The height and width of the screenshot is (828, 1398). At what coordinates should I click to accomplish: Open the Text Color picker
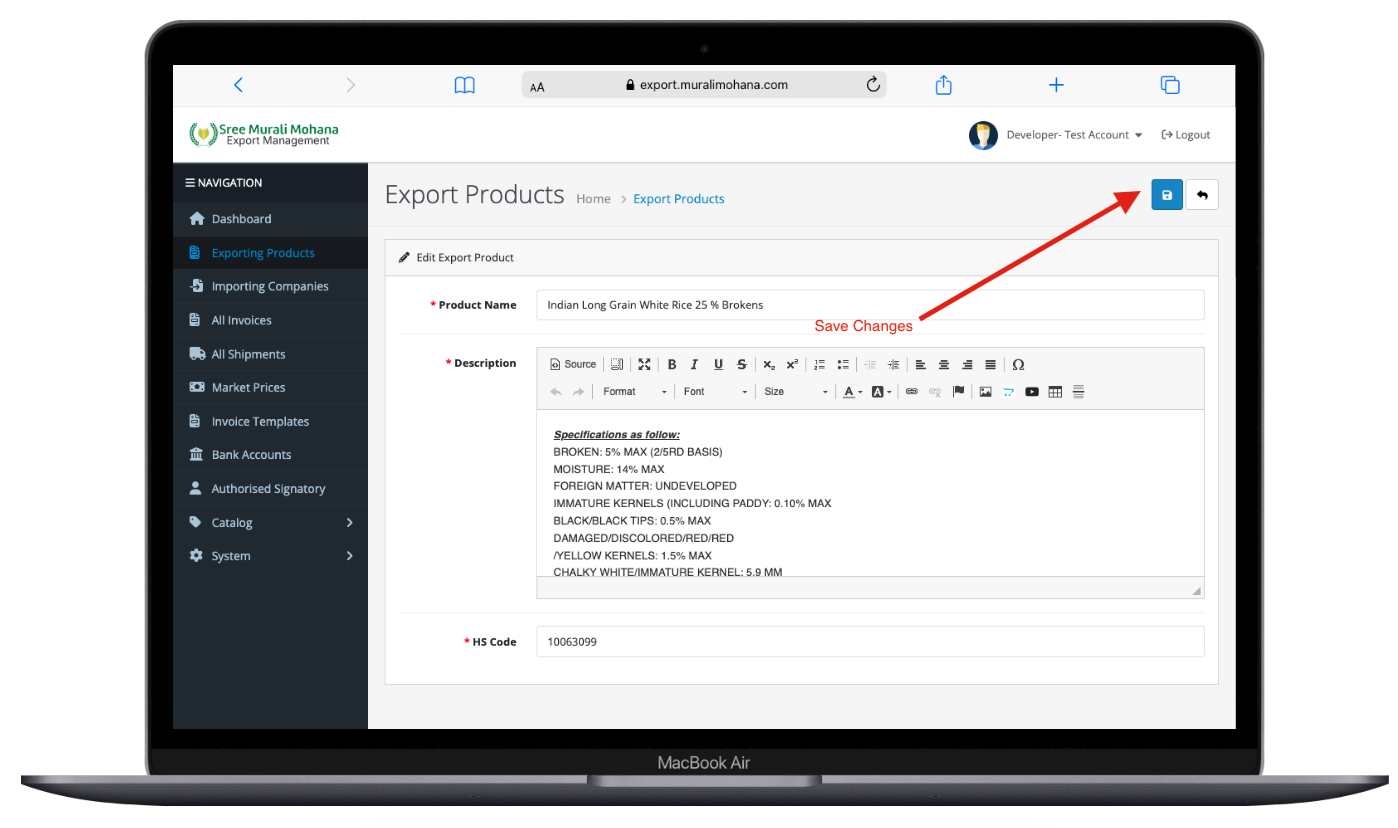tap(850, 391)
